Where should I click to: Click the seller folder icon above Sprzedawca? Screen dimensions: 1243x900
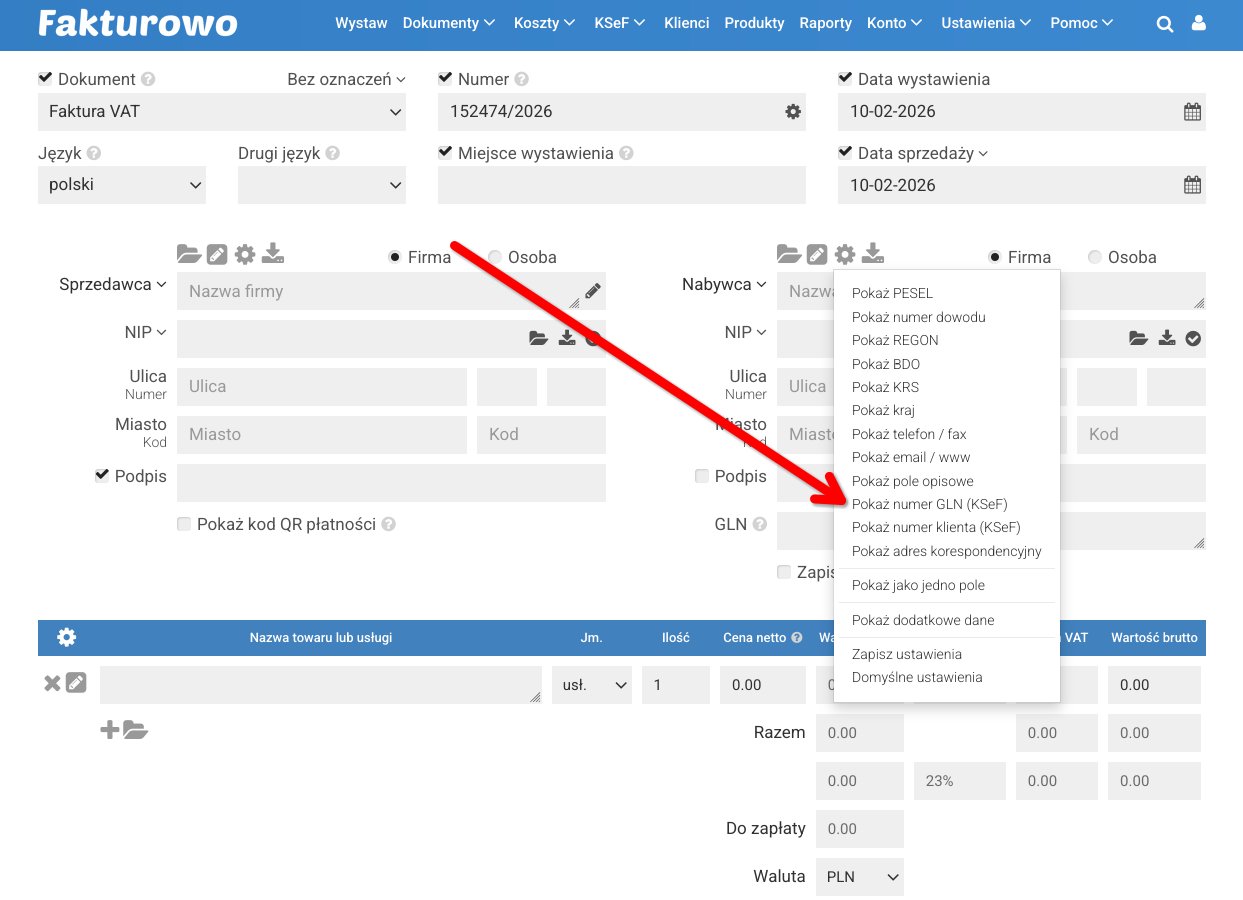(188, 254)
